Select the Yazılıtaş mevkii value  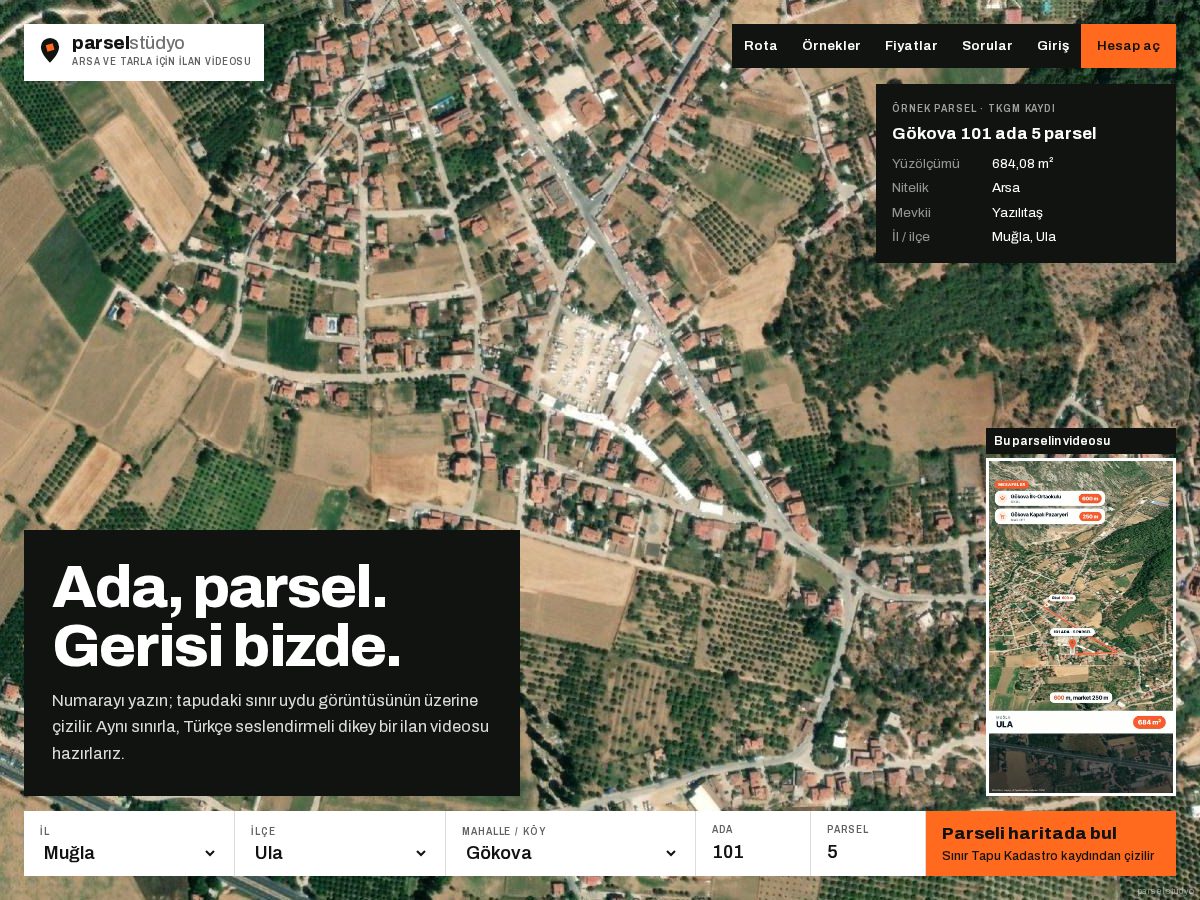[1017, 212]
